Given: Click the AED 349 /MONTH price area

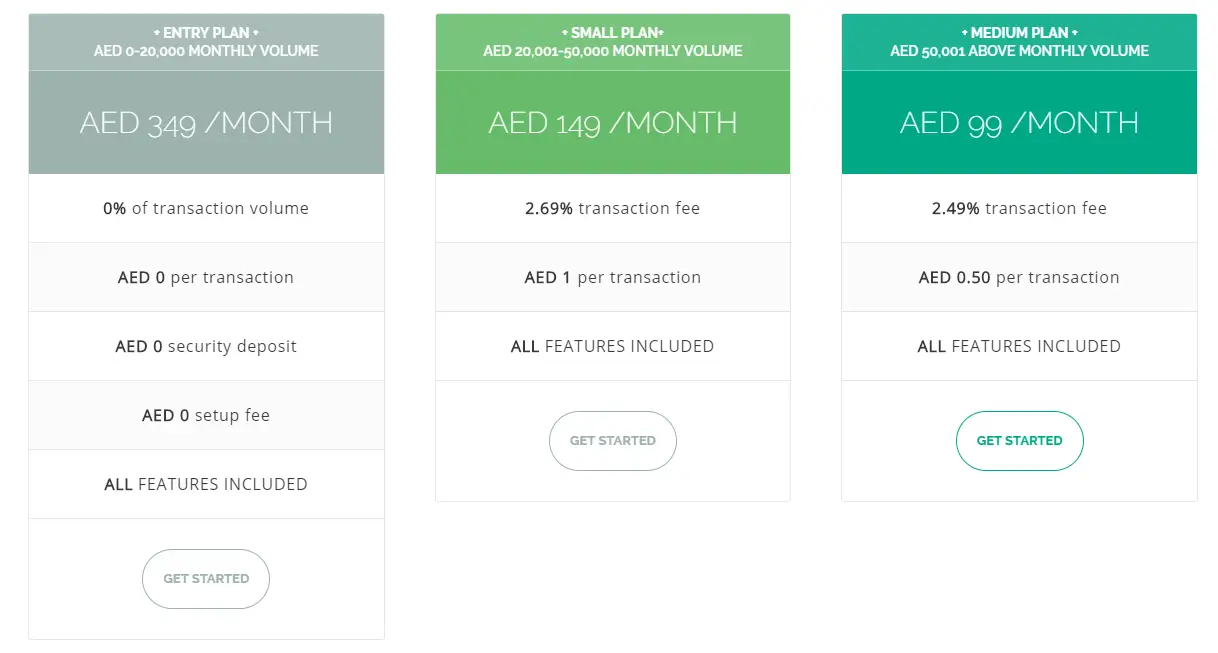Looking at the screenshot, I should pos(206,122).
